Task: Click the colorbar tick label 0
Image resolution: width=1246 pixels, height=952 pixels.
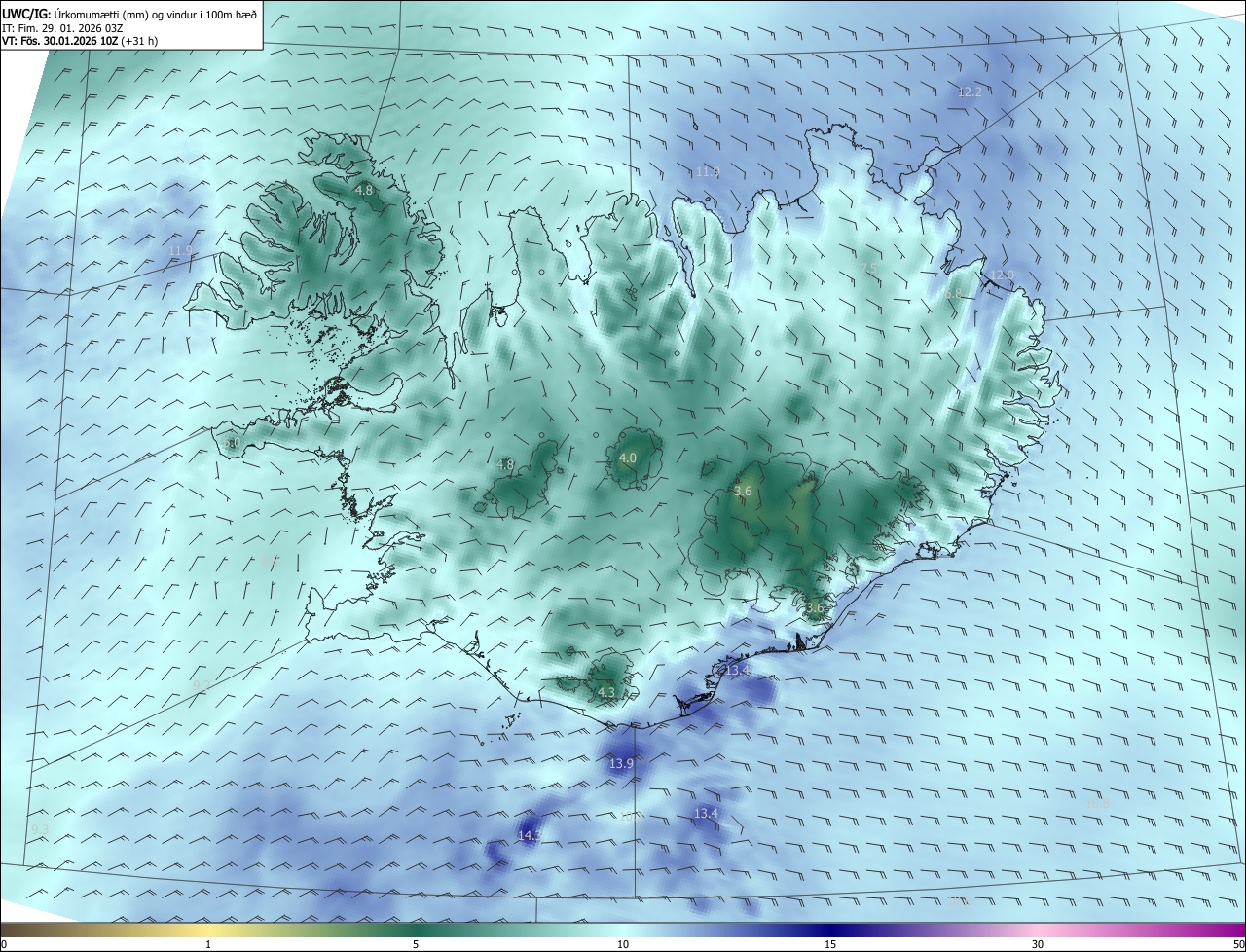Action: tap(4, 944)
